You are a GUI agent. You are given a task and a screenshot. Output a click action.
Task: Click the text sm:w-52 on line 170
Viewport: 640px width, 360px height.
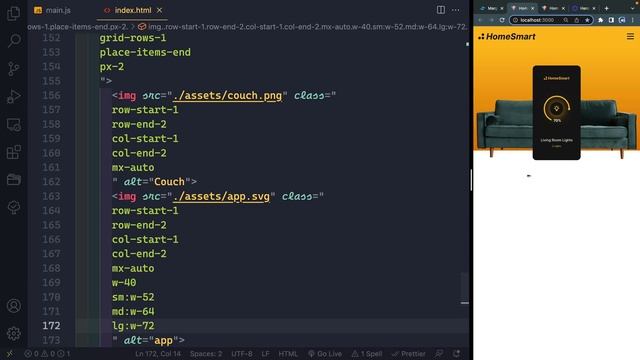point(133,297)
